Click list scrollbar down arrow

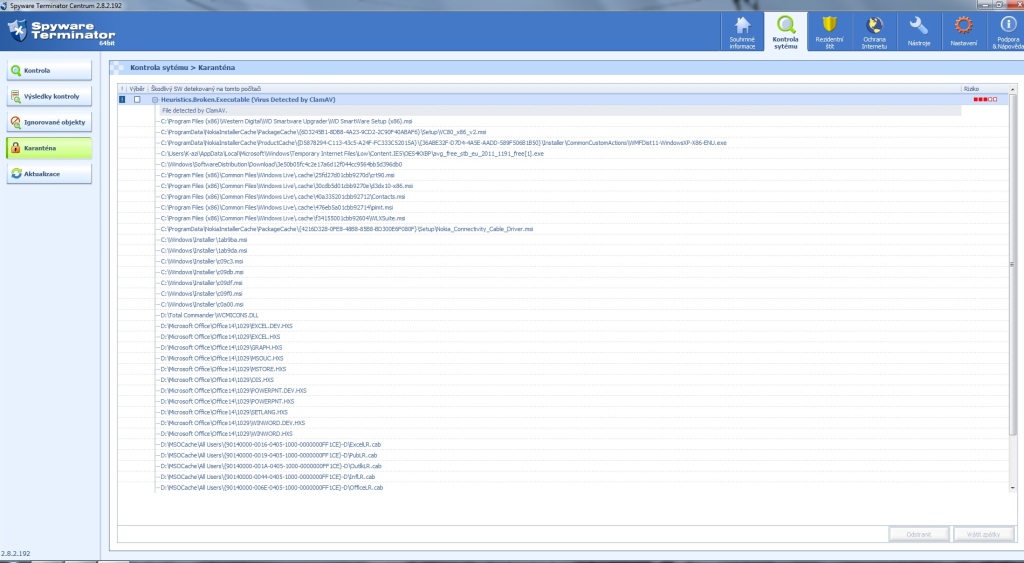[x=1013, y=488]
